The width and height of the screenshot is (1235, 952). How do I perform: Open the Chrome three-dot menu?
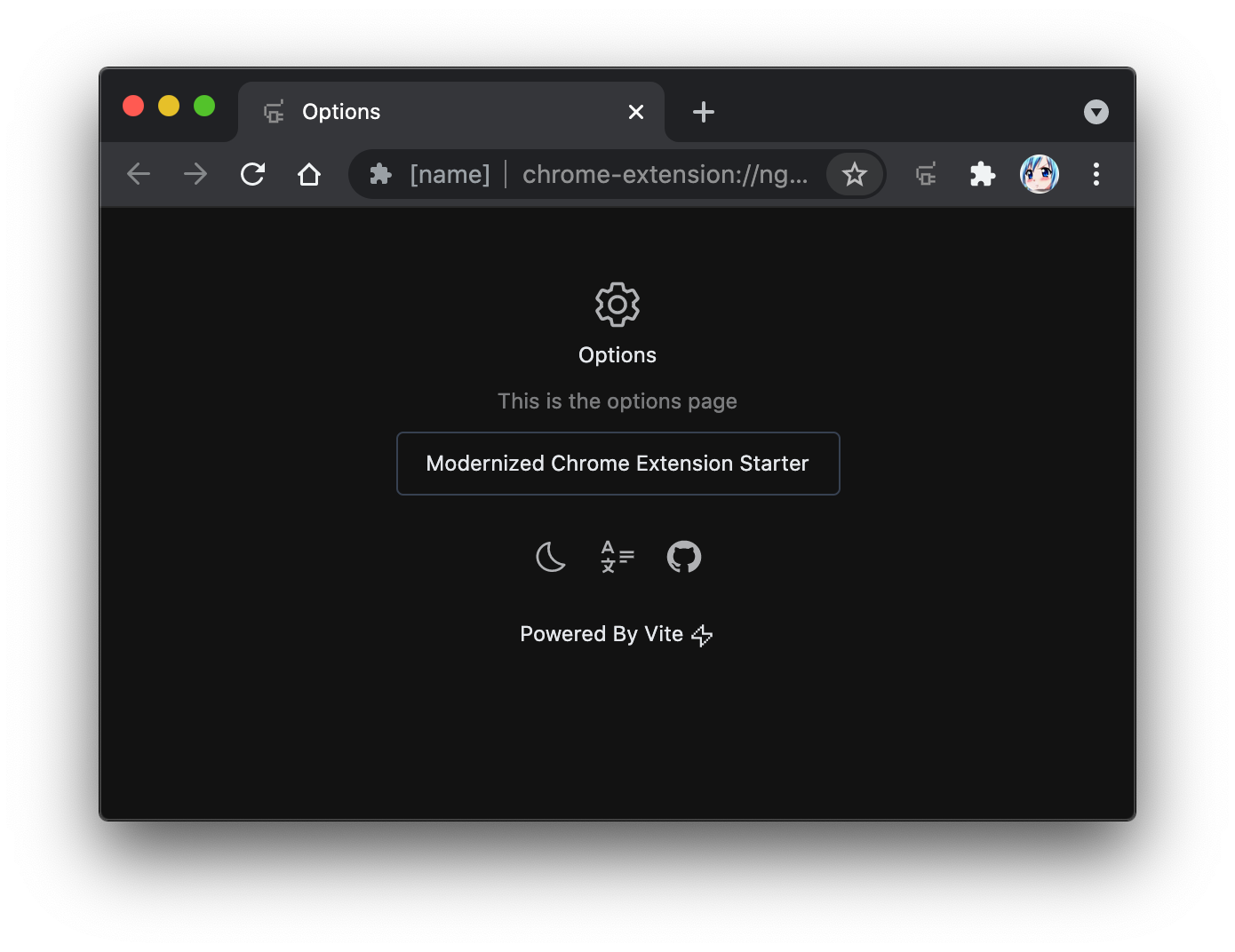(1096, 174)
